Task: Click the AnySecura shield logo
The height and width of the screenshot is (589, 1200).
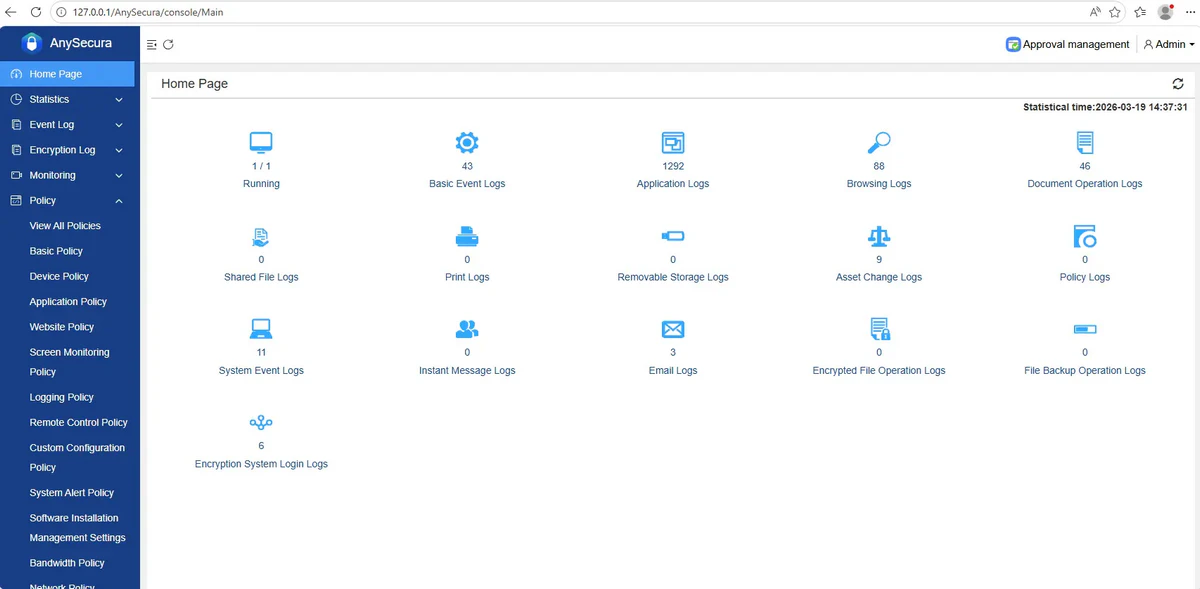Action: (32, 43)
